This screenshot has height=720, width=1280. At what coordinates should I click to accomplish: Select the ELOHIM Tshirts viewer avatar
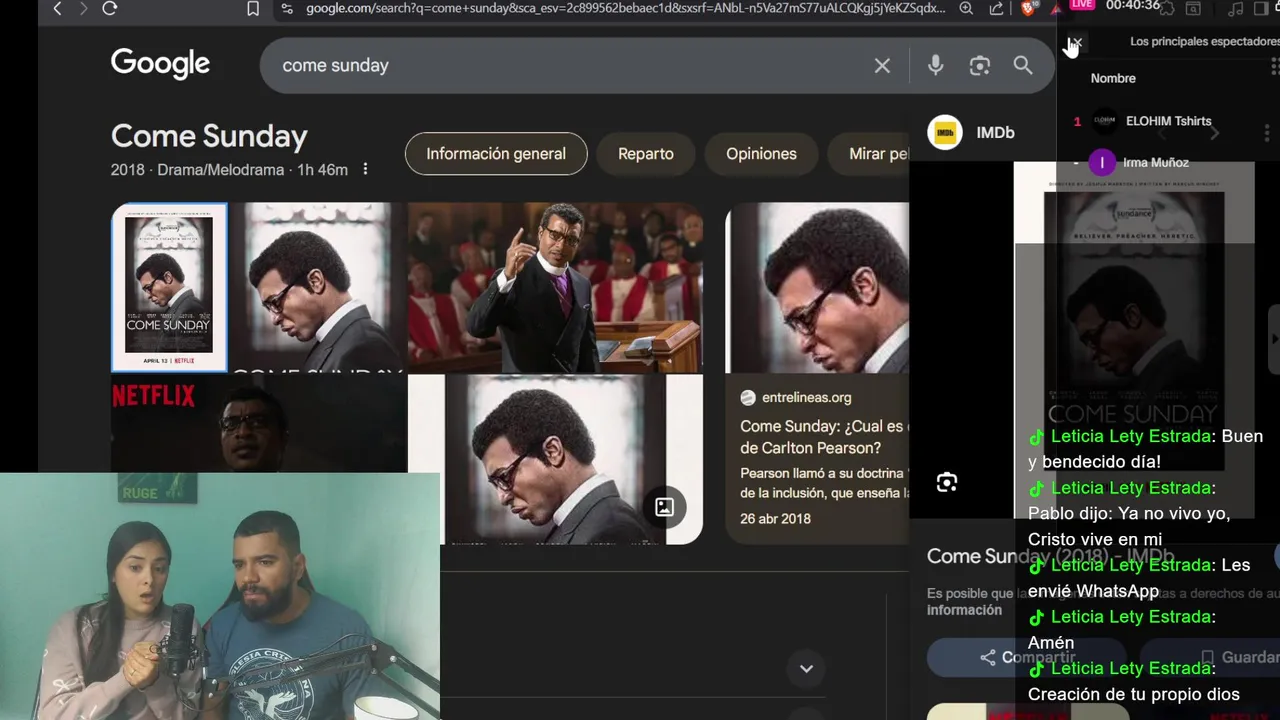(x=1104, y=121)
